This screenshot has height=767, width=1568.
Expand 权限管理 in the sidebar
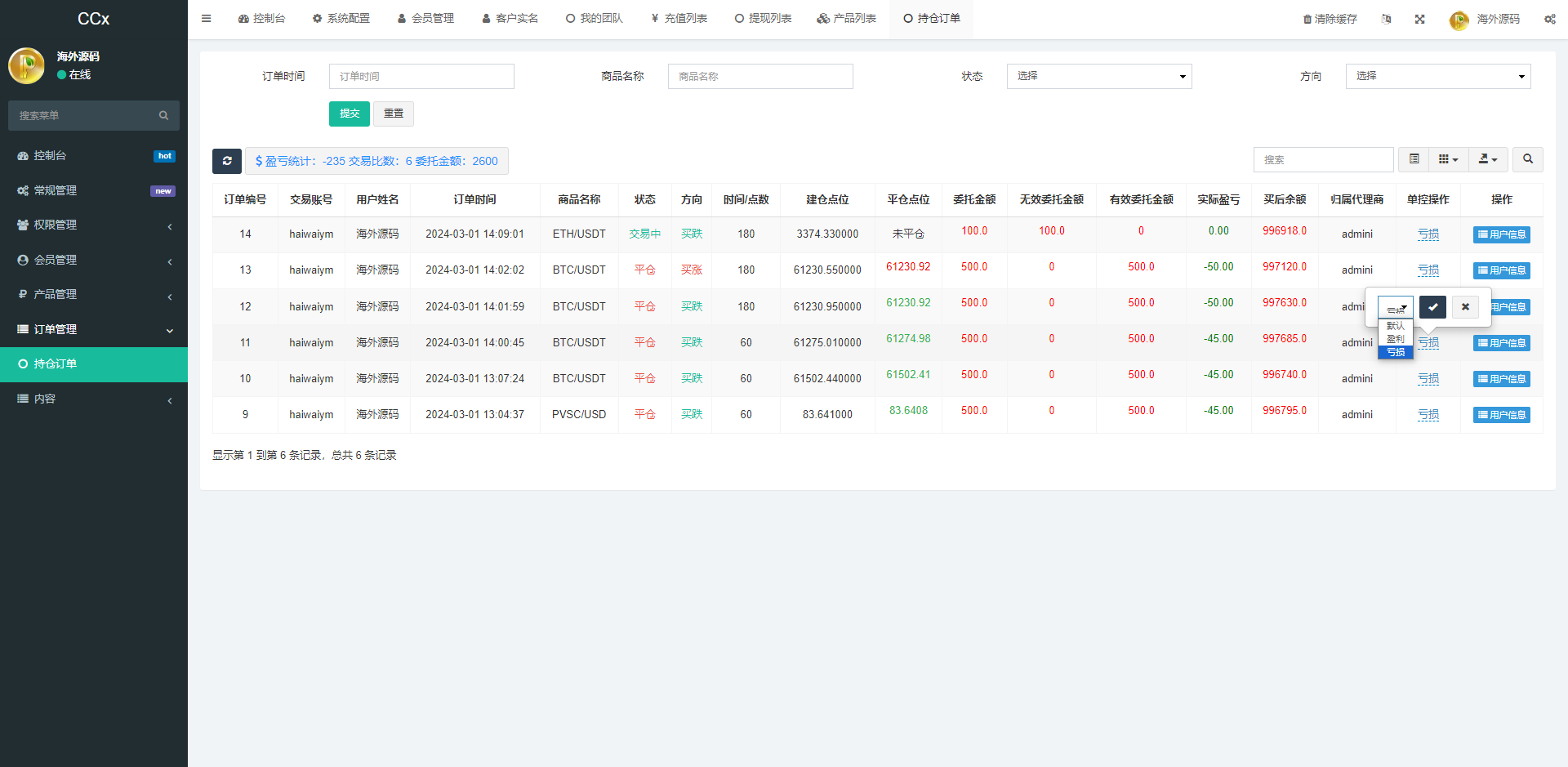(x=94, y=225)
